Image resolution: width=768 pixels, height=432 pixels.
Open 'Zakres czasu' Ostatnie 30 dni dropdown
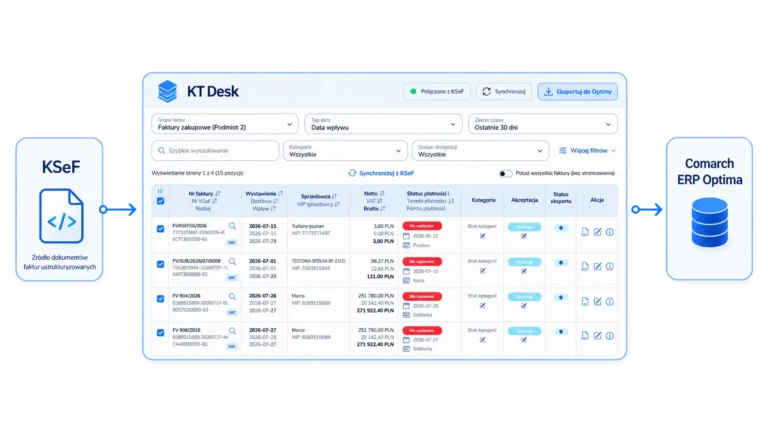coord(543,124)
